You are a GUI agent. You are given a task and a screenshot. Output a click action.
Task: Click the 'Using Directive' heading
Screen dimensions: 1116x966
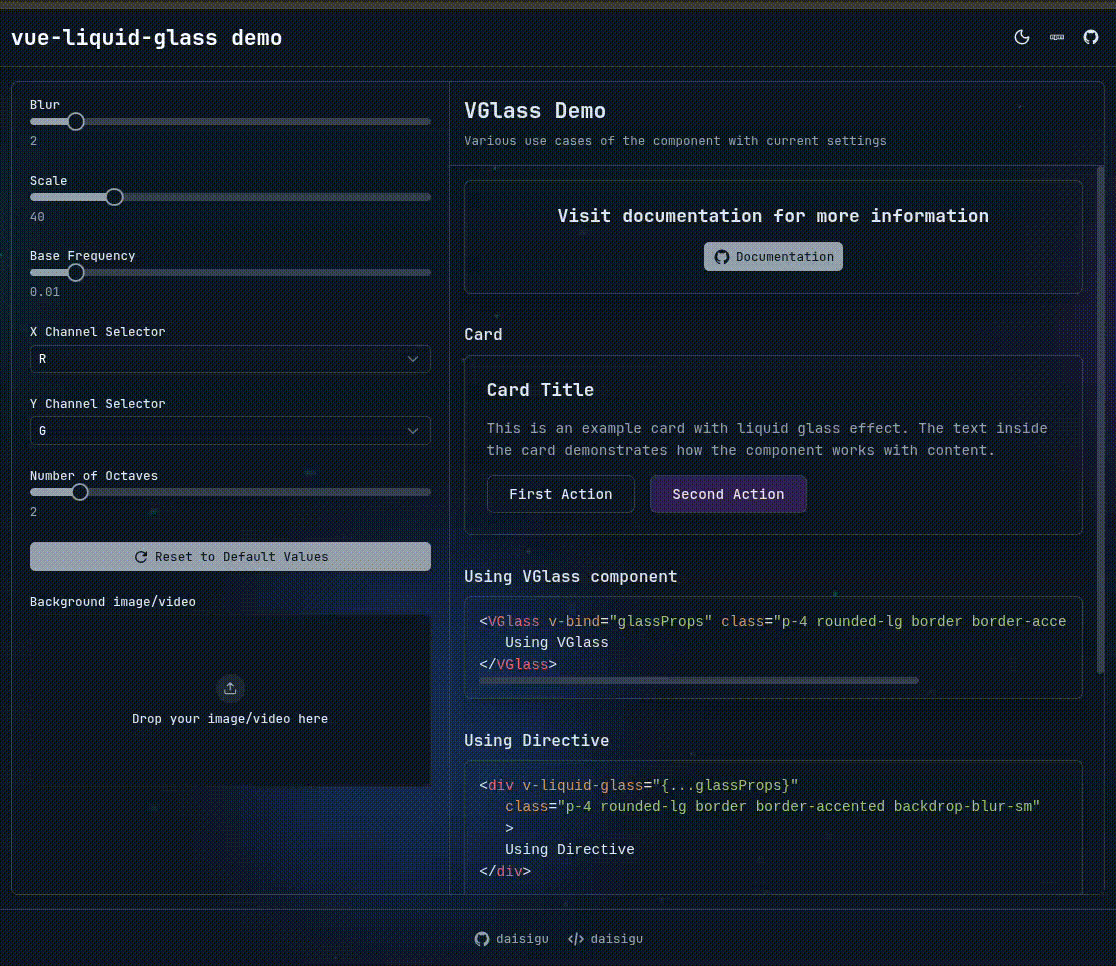536,740
